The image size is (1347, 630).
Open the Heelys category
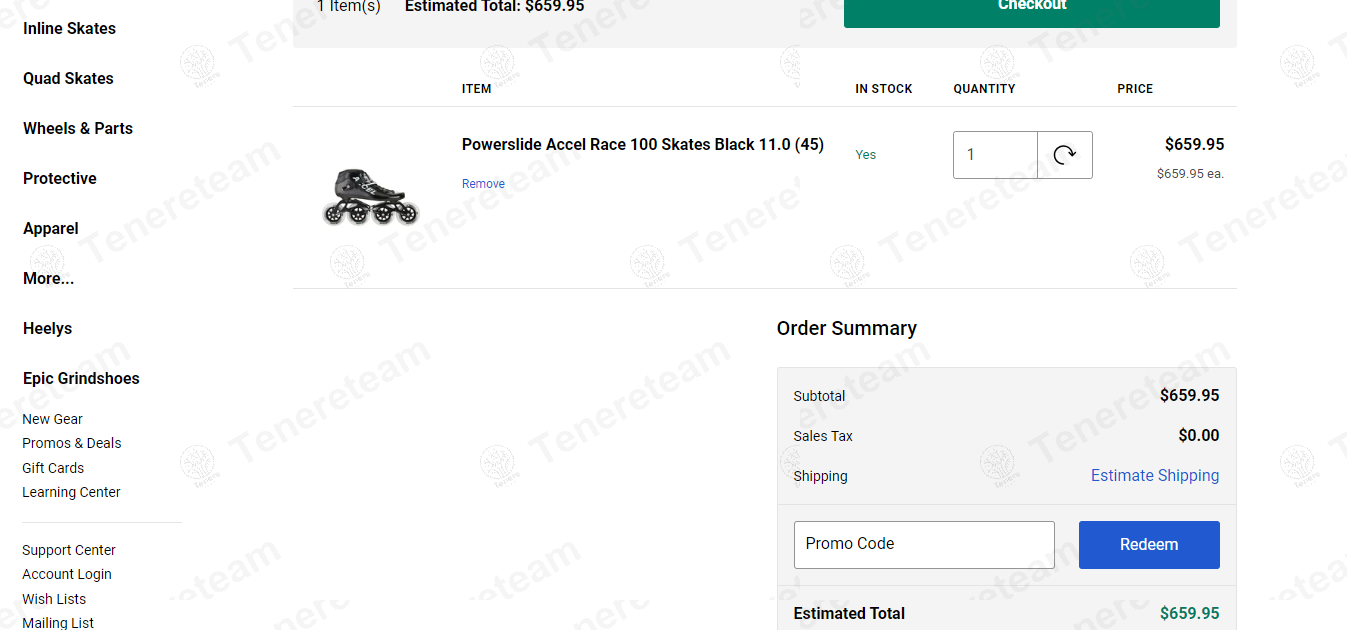(48, 329)
